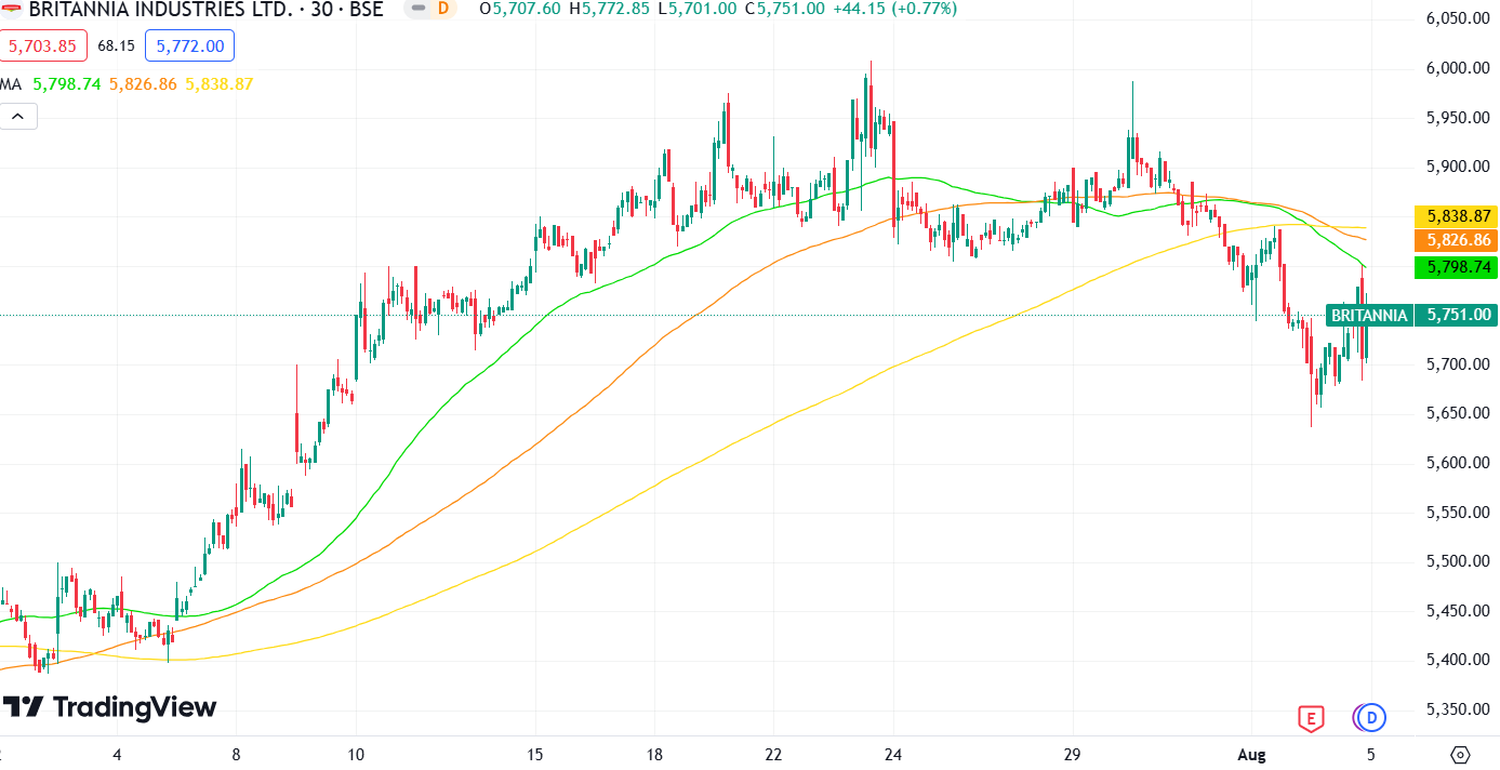This screenshot has width=1500, height=770.
Task: Click date 22 on time axis
Action: coord(773,754)
